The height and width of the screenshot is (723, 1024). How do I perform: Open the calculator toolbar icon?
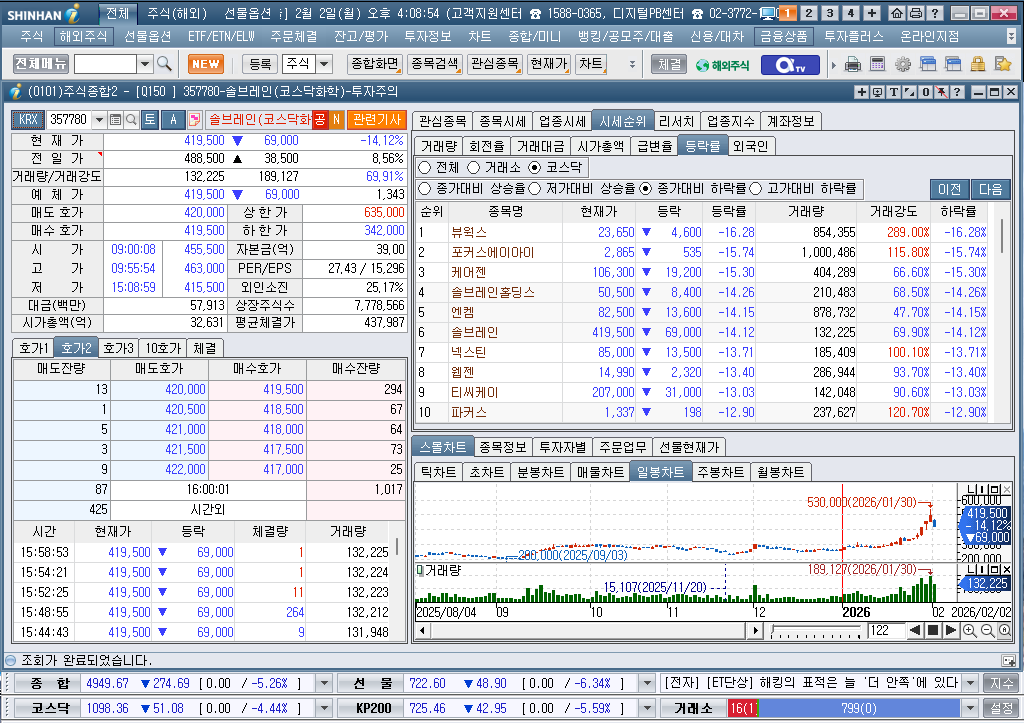878,64
